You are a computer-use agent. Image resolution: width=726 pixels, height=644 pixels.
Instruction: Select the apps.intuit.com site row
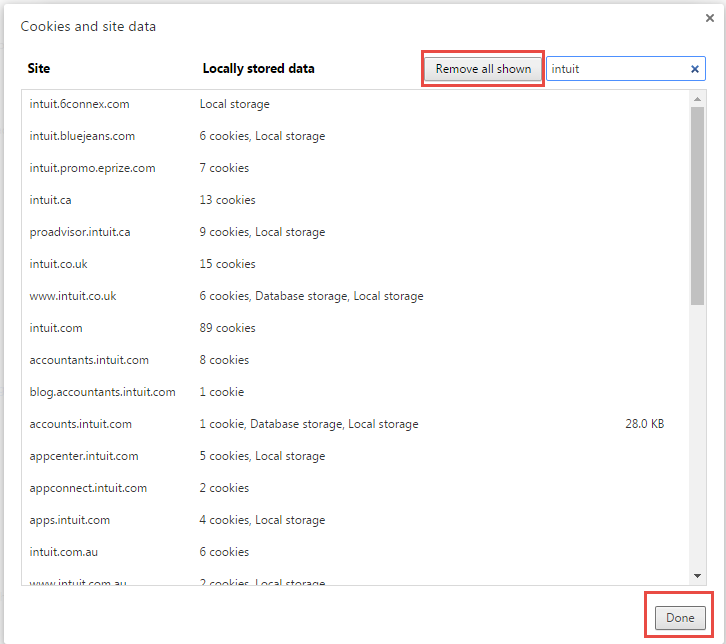coord(355,520)
